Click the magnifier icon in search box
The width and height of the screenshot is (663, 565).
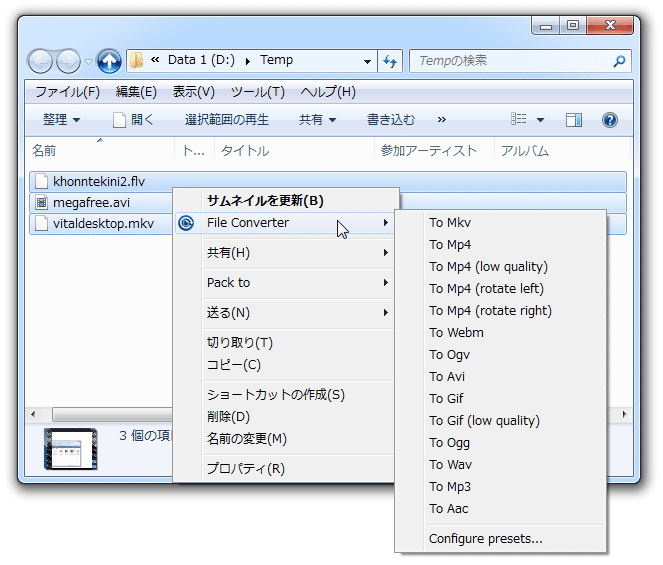tap(619, 61)
